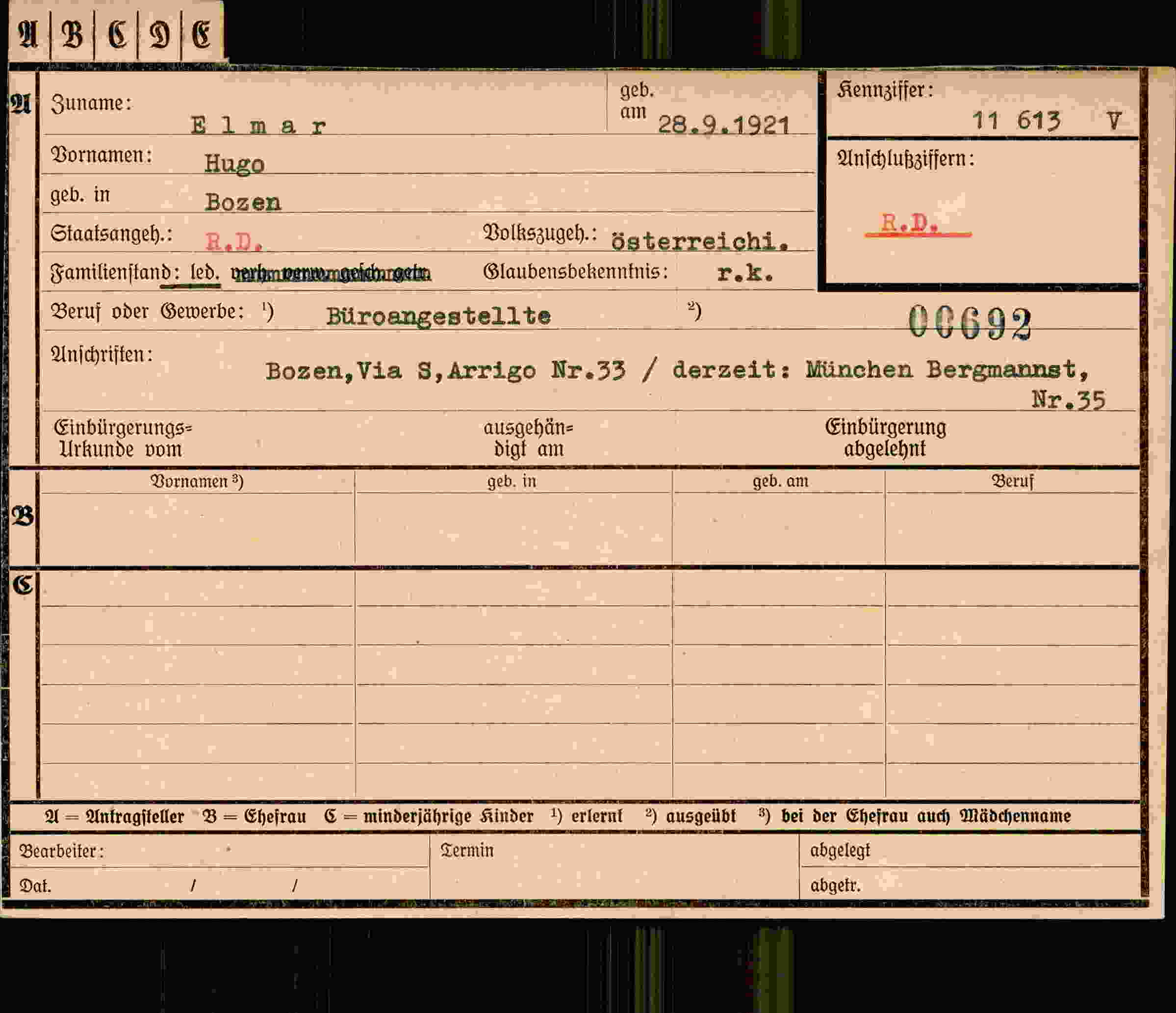Click the birth date '28.9.1921'
The image size is (1176, 1013).
(x=724, y=125)
